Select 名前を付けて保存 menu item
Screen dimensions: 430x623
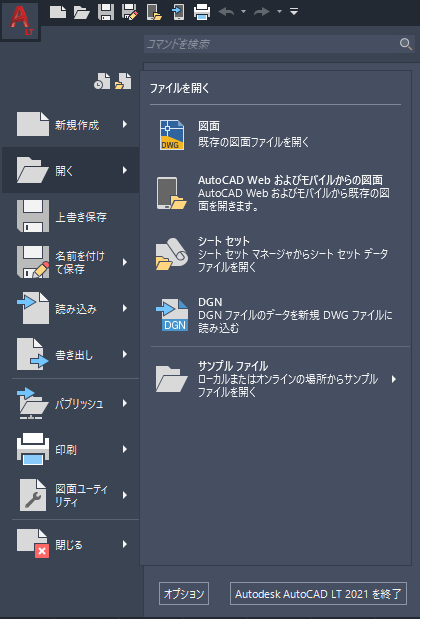tap(71, 262)
